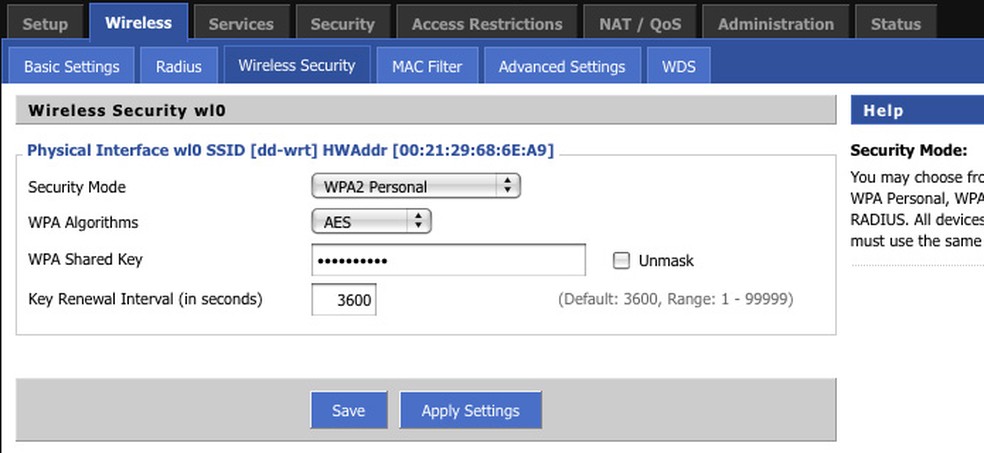Go to Access Restrictions tab
The width and height of the screenshot is (984, 453).
pos(487,24)
